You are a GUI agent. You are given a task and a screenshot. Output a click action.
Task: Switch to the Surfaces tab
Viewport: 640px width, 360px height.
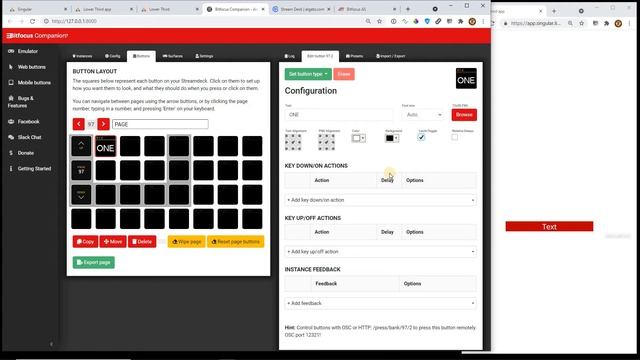click(x=173, y=56)
